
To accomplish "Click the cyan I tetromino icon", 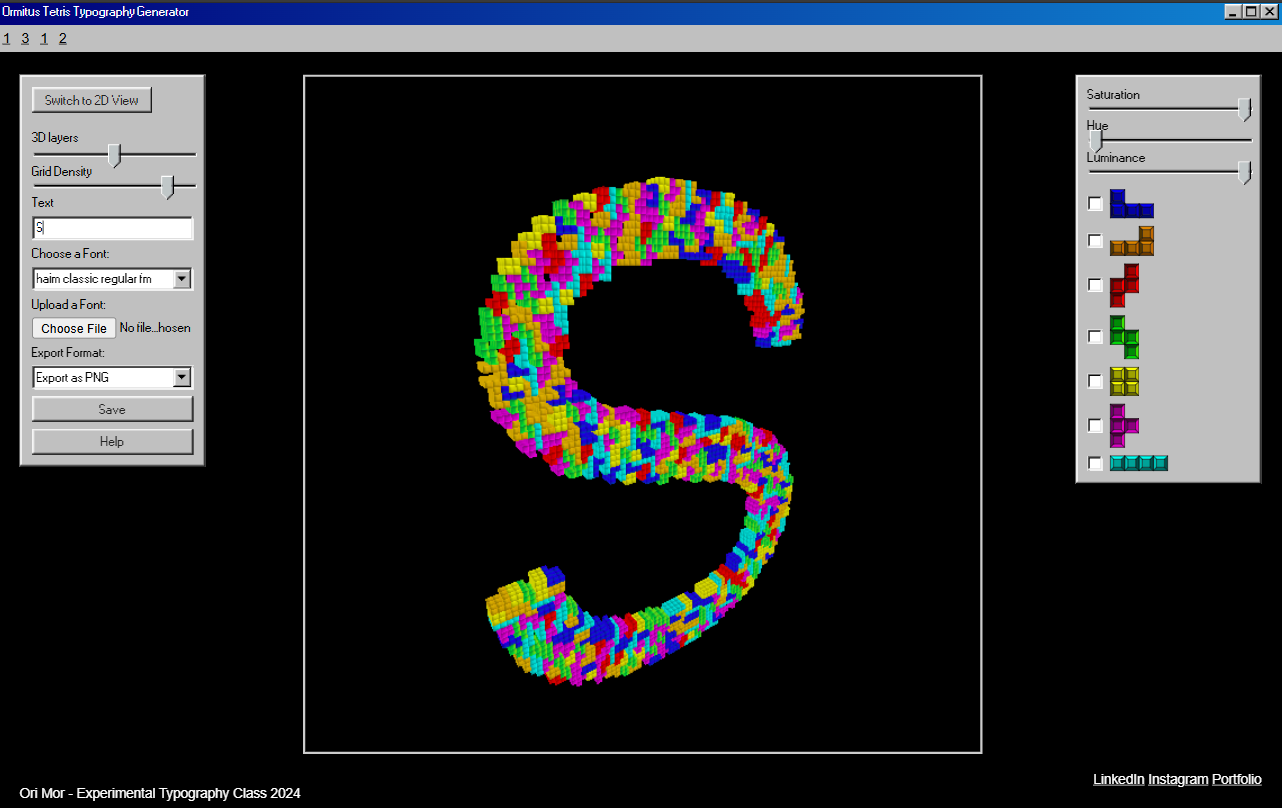I will click(1139, 463).
